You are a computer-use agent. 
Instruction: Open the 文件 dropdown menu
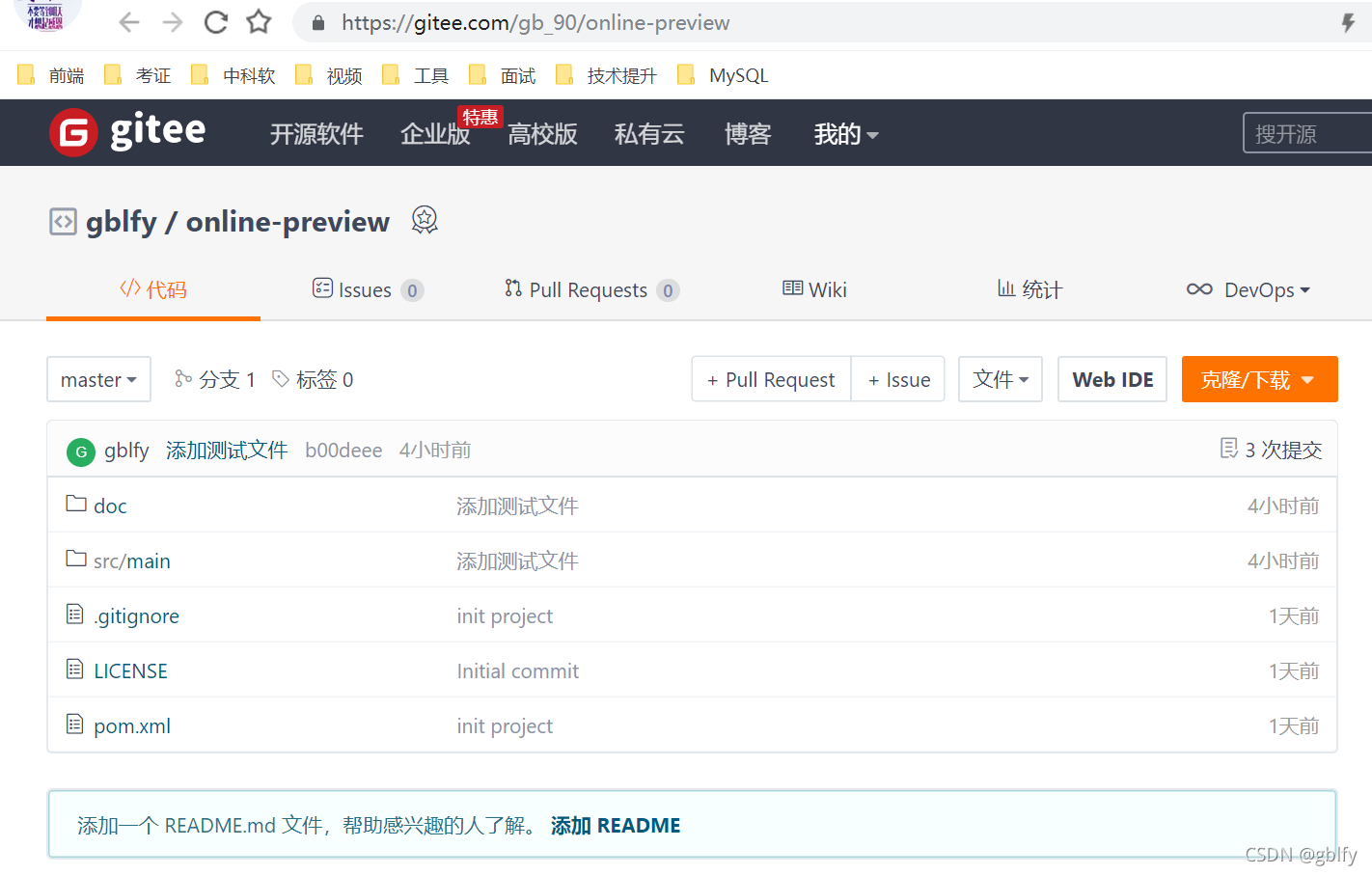click(x=1001, y=379)
